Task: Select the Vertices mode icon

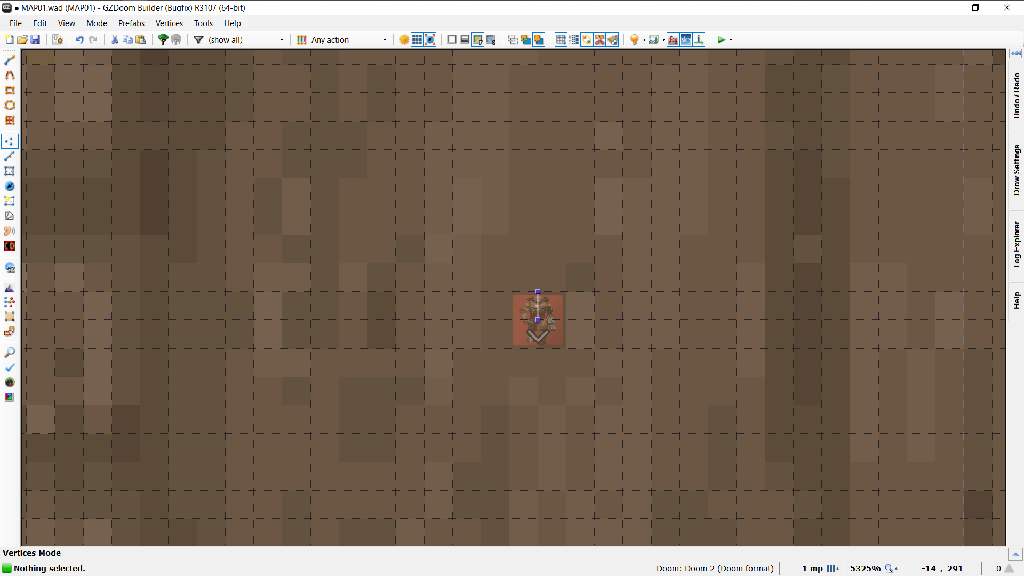Action: pos(10,141)
